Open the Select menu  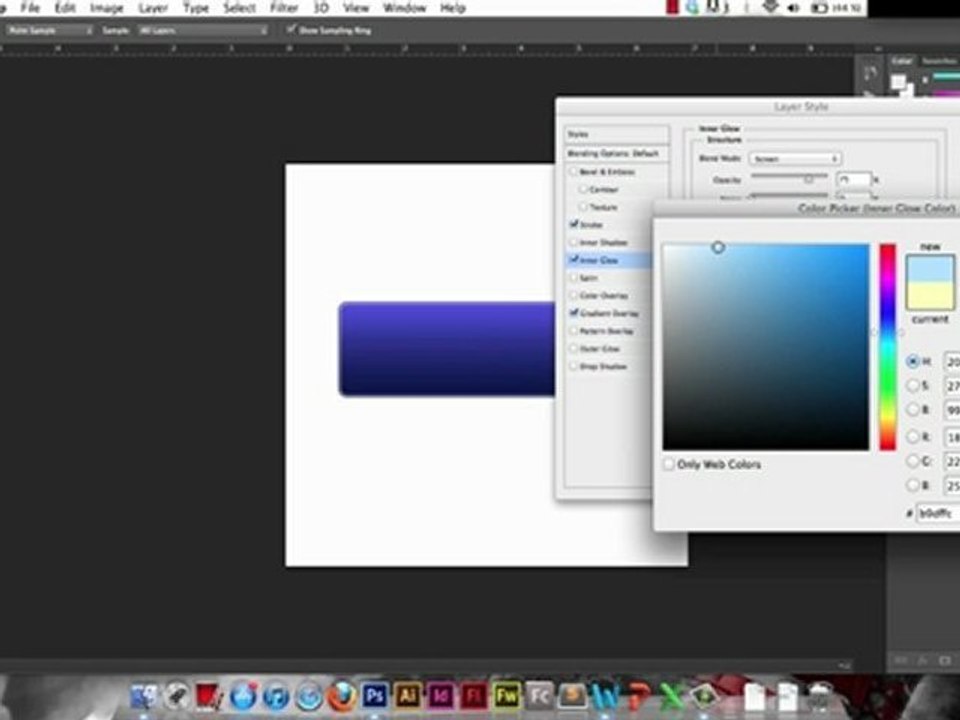click(x=239, y=8)
